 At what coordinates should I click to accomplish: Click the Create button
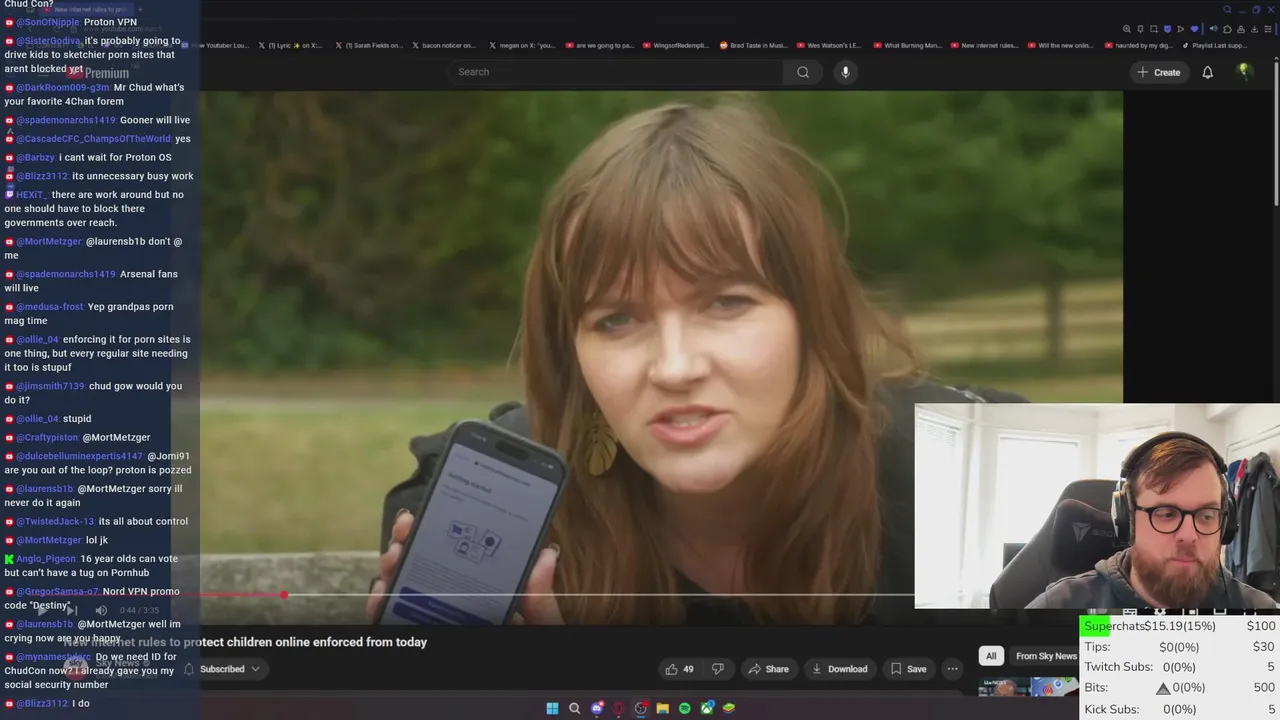tap(1158, 72)
